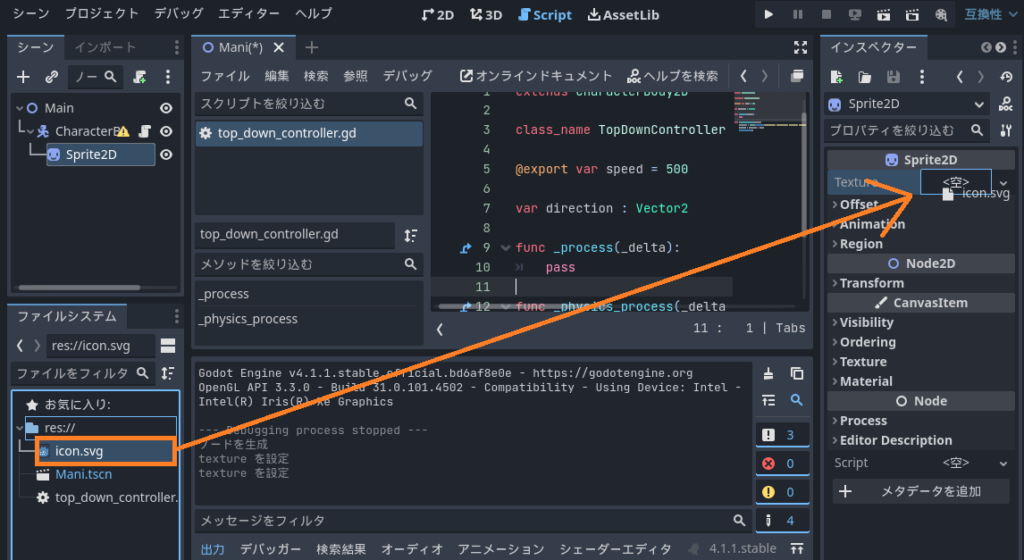Toggle search in output log
The height and width of the screenshot is (560, 1024).
[x=797, y=399]
